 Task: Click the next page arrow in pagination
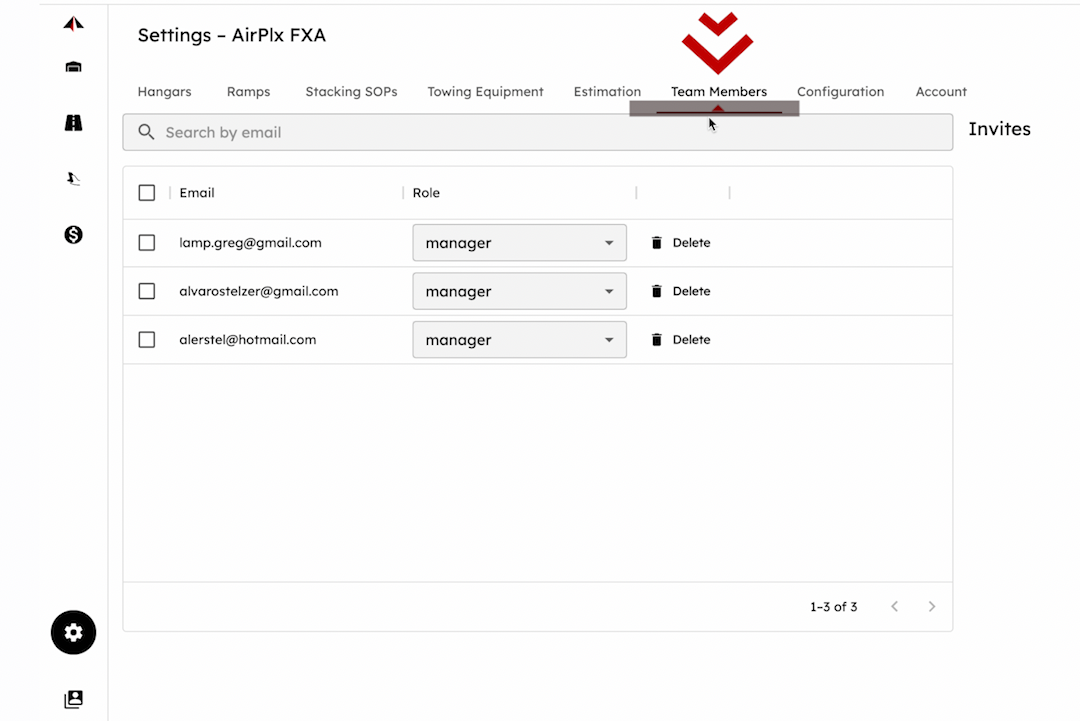[932, 607]
